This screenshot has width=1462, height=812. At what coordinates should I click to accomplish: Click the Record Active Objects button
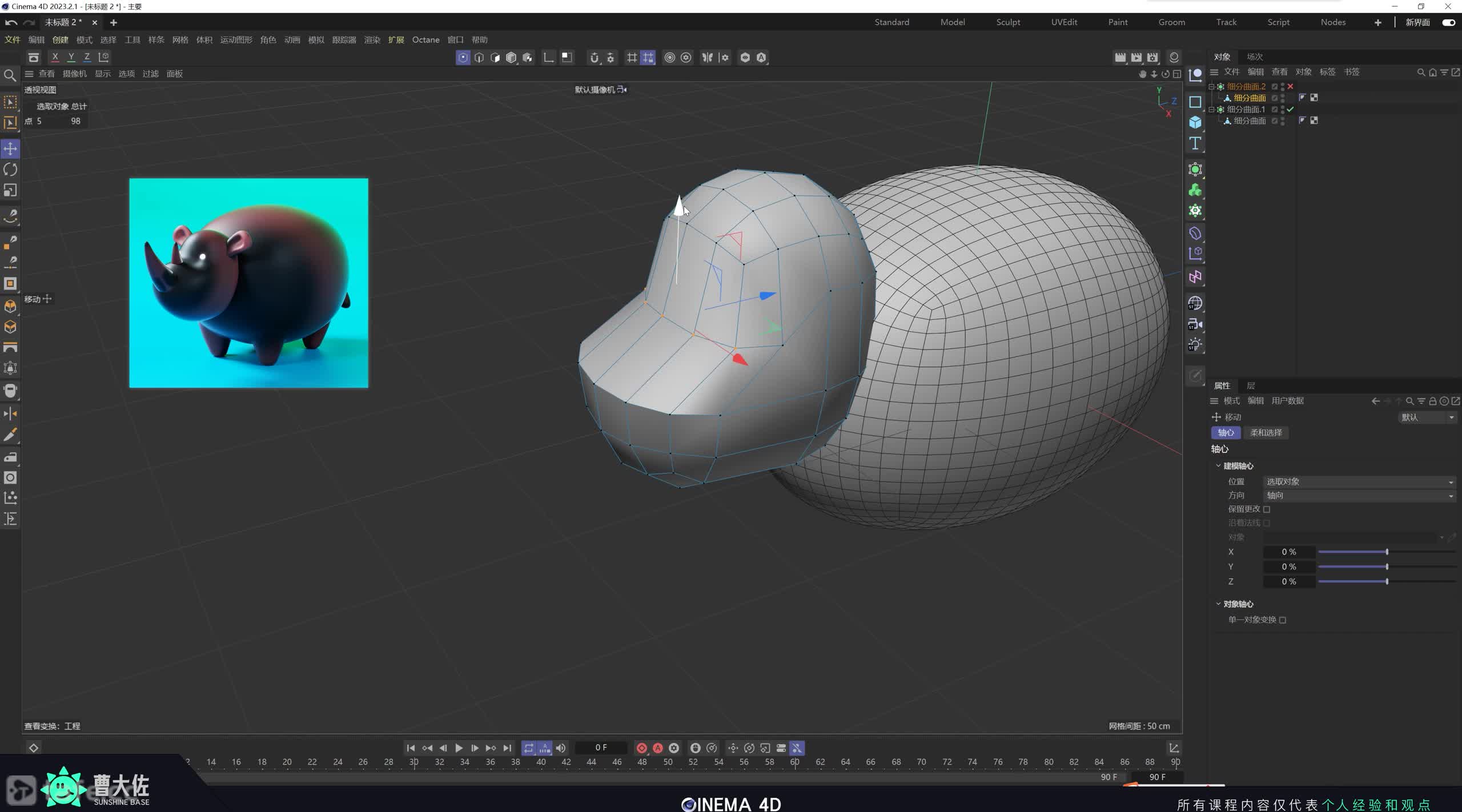pyautogui.click(x=641, y=748)
